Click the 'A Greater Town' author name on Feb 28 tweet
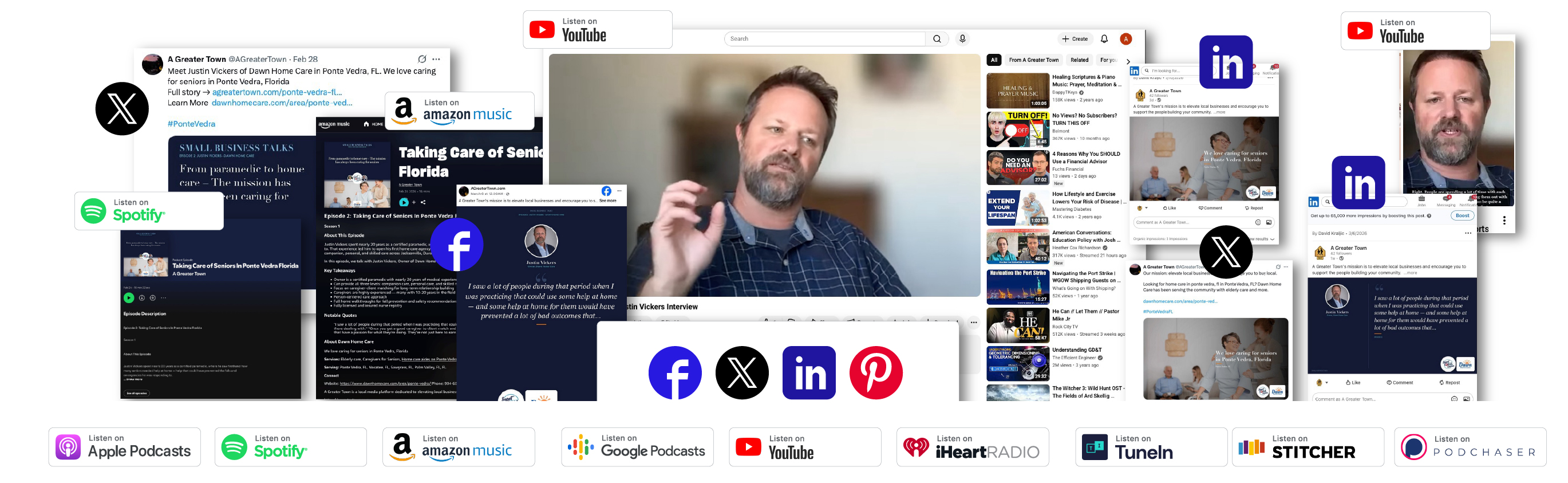Screen dimensions: 1568x483 196,59
